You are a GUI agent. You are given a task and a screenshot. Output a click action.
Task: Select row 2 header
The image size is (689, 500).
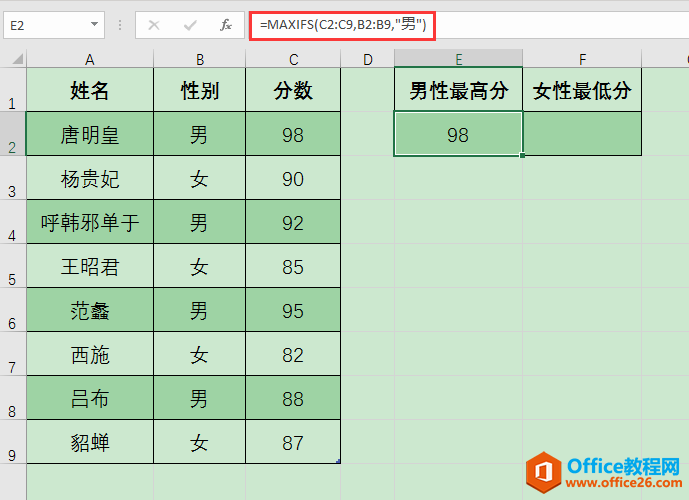click(x=13, y=134)
